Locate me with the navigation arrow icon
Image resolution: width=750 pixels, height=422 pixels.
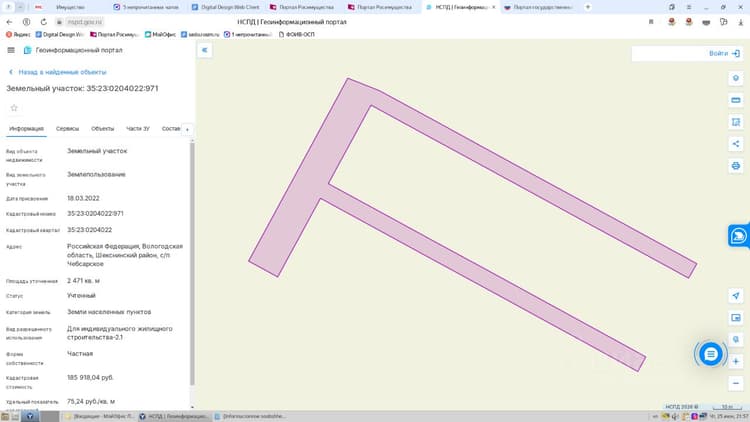[736, 296]
